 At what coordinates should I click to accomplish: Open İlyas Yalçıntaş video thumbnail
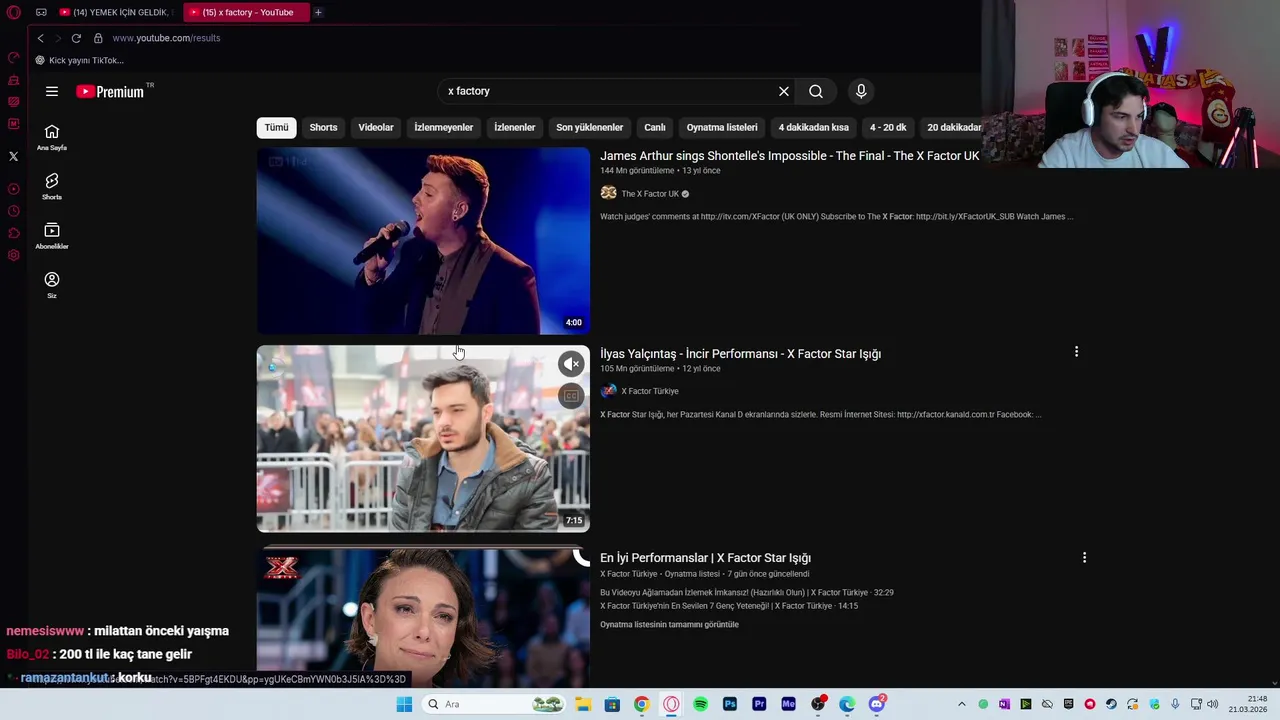pyautogui.click(x=423, y=438)
